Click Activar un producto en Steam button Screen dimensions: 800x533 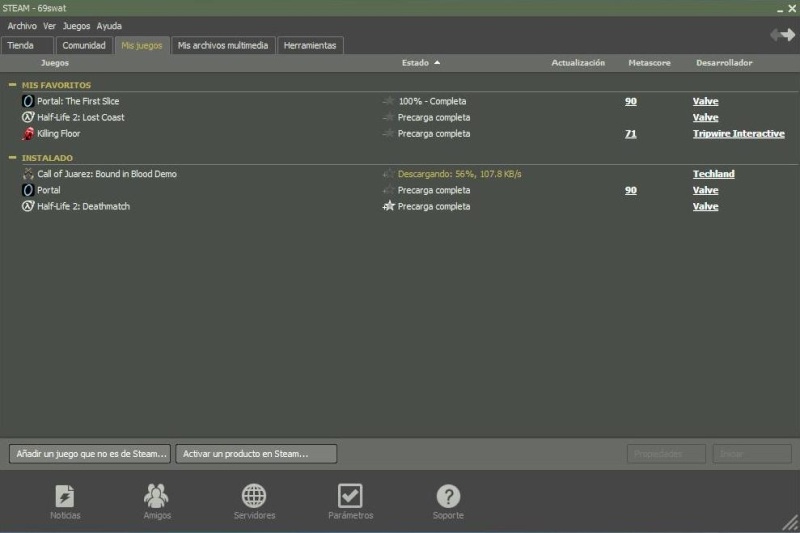tap(256, 453)
